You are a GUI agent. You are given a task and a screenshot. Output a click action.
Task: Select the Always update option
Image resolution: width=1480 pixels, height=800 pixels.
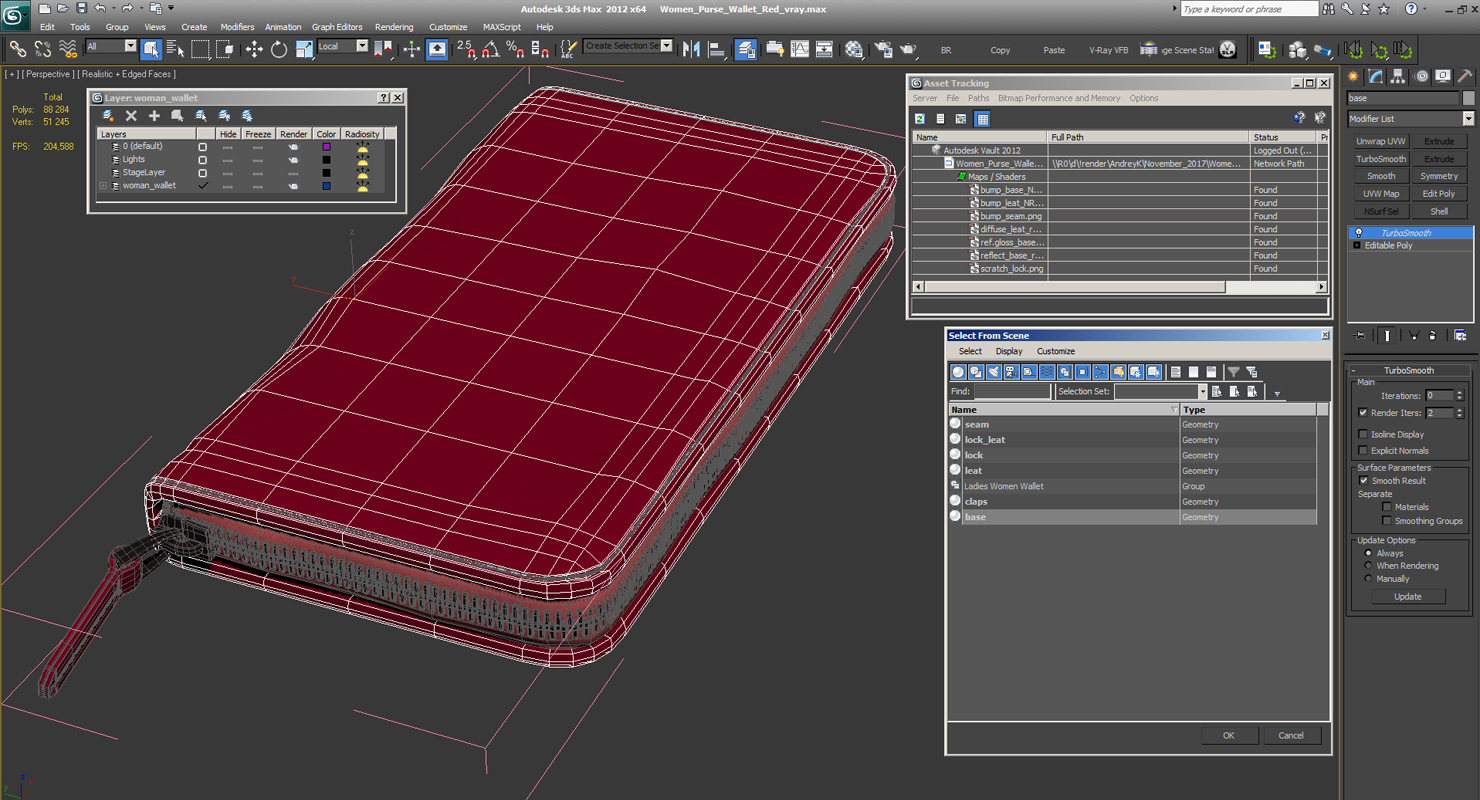click(1368, 553)
